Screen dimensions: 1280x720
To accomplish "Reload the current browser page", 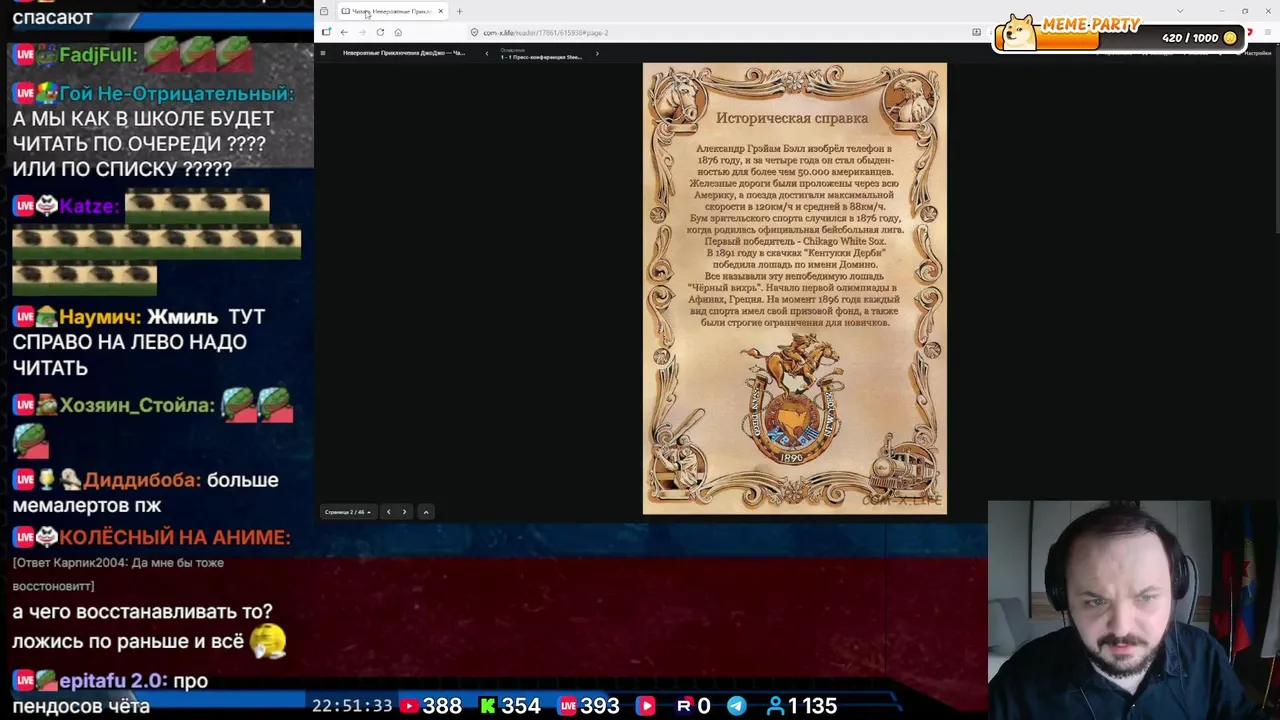I will [380, 32].
